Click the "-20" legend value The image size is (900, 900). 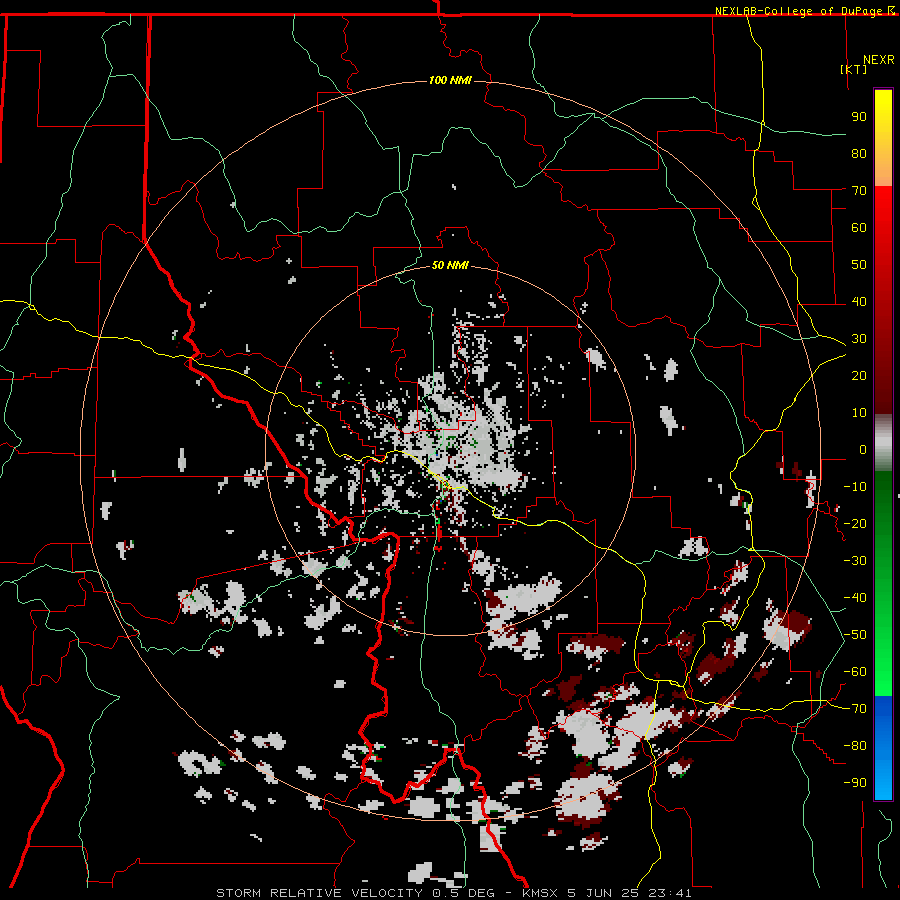[x=855, y=523]
